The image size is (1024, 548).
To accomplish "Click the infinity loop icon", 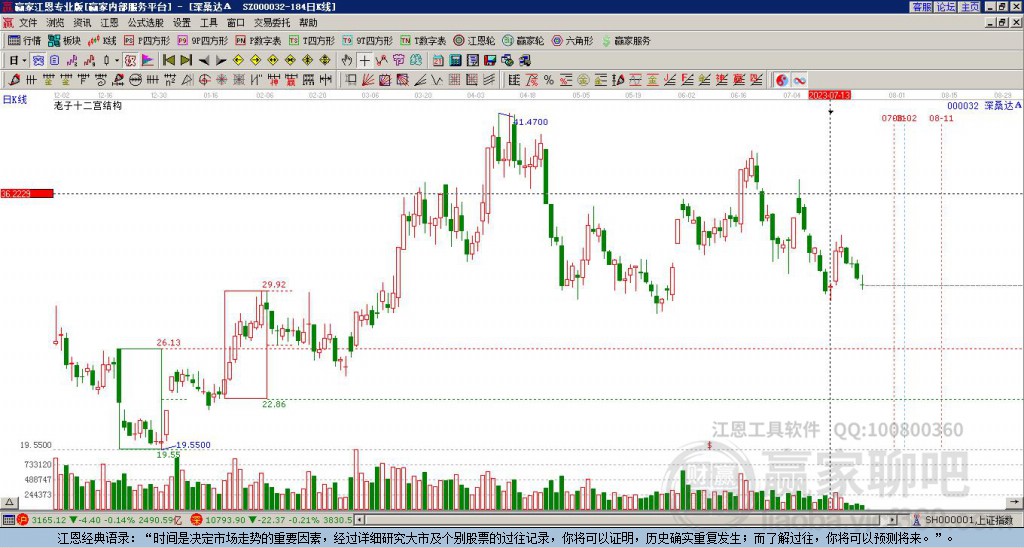I will pos(799,80).
